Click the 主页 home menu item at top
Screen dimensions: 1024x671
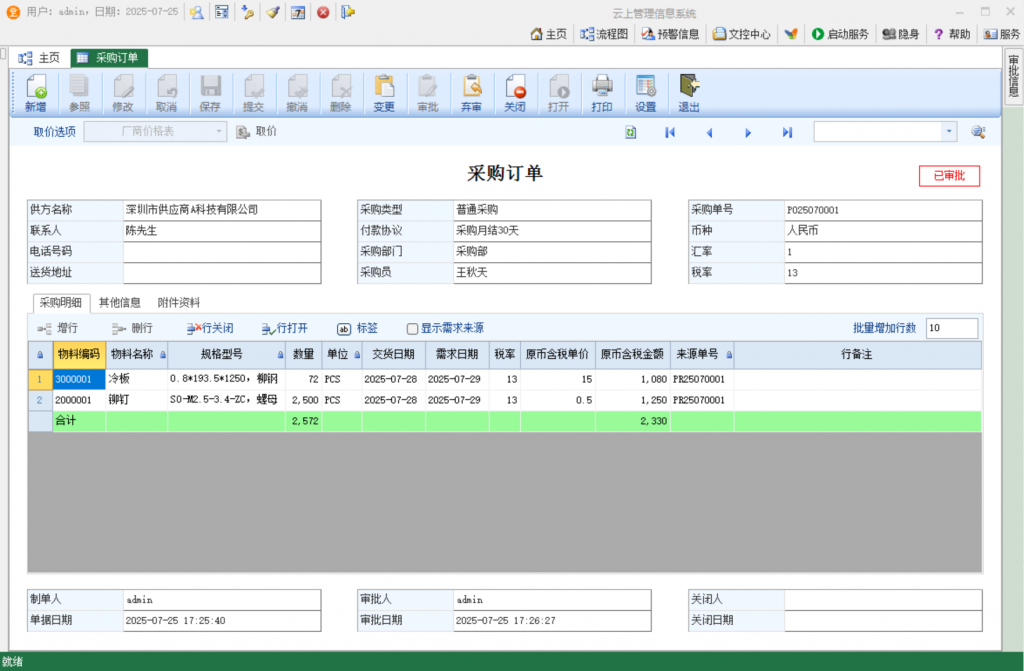tap(549, 34)
